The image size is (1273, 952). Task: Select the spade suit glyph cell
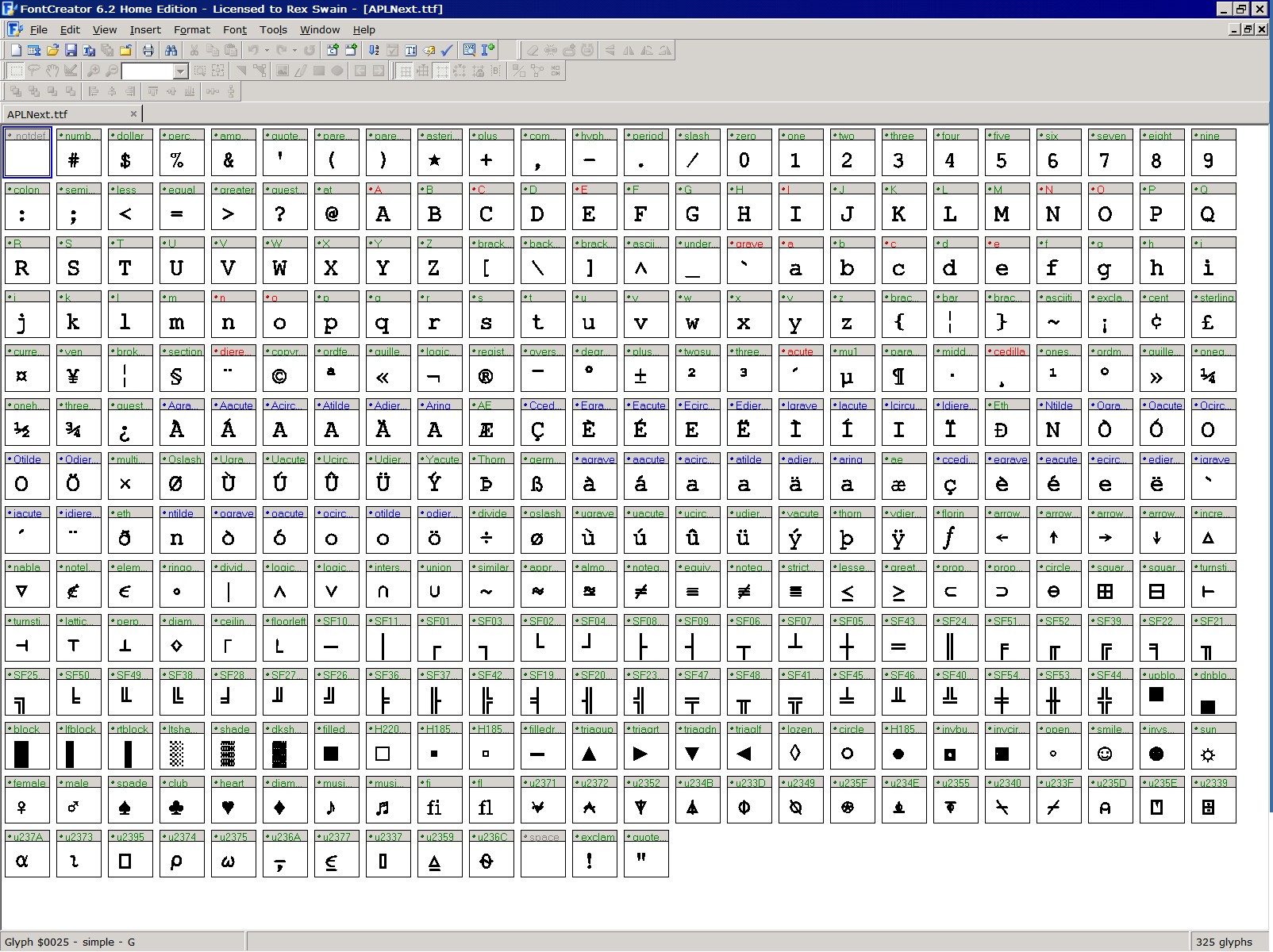[130, 800]
